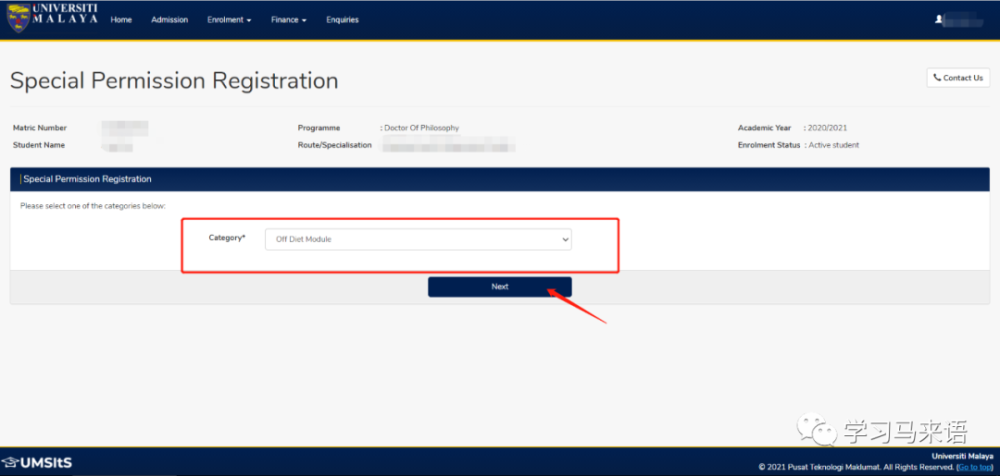
Task: Follow the Go to top link
Action: pyautogui.click(x=975, y=467)
